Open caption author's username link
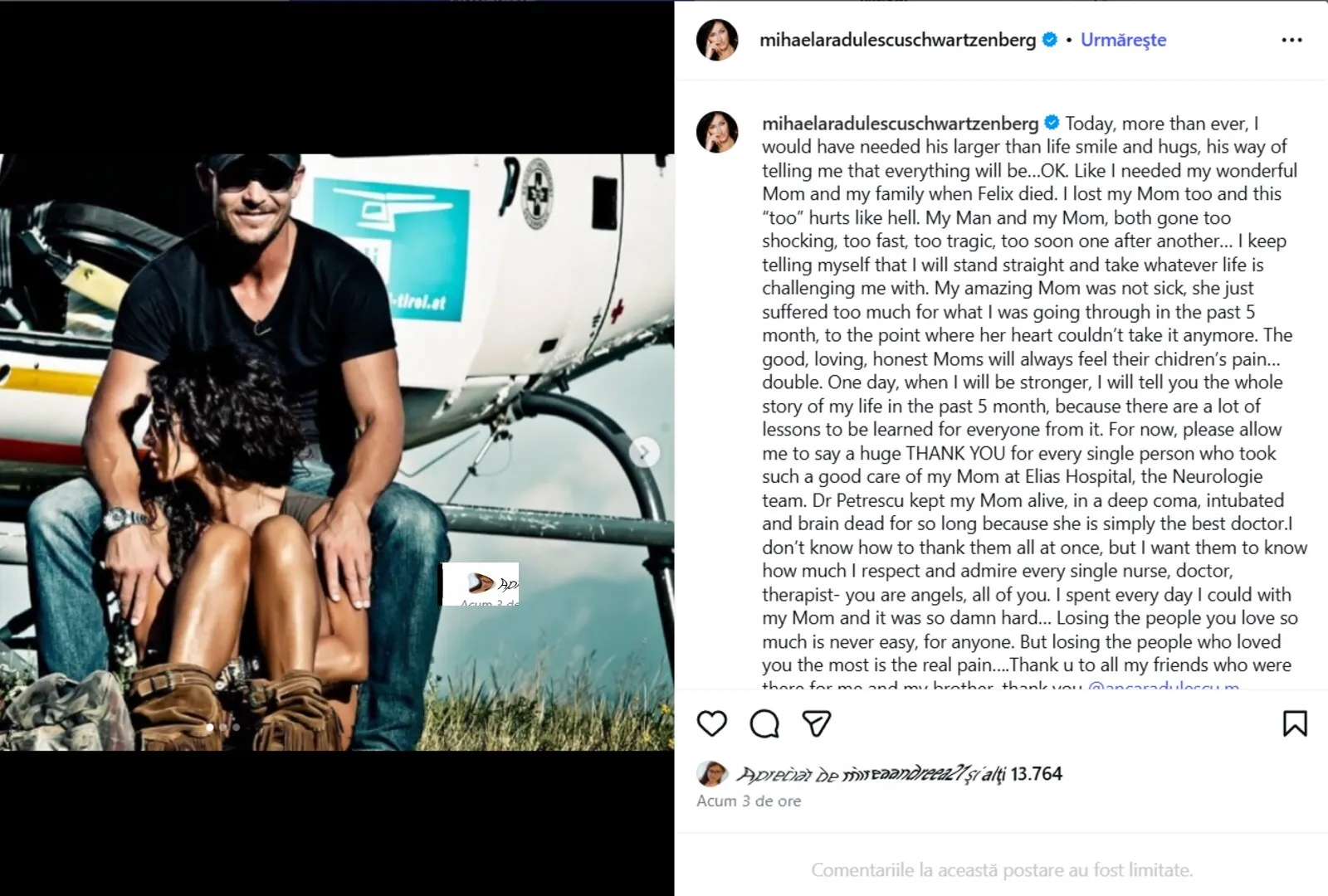Image resolution: width=1328 pixels, height=896 pixels. click(900, 124)
